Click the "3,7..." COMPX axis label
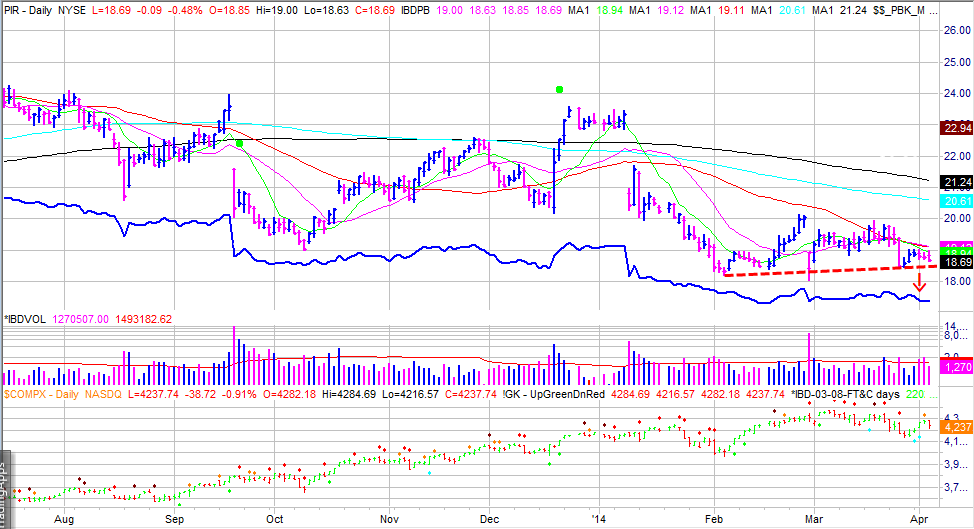 click(955, 488)
